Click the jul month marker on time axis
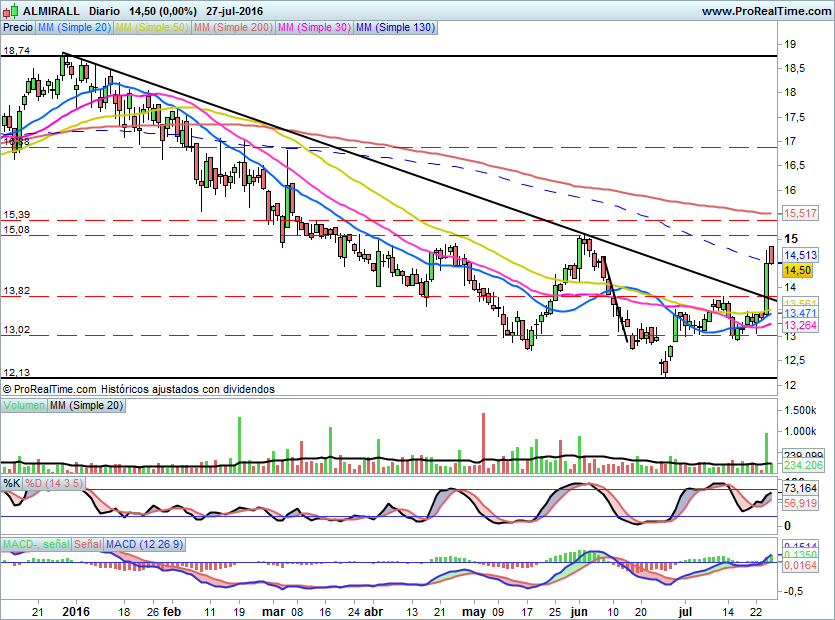 [x=685, y=611]
